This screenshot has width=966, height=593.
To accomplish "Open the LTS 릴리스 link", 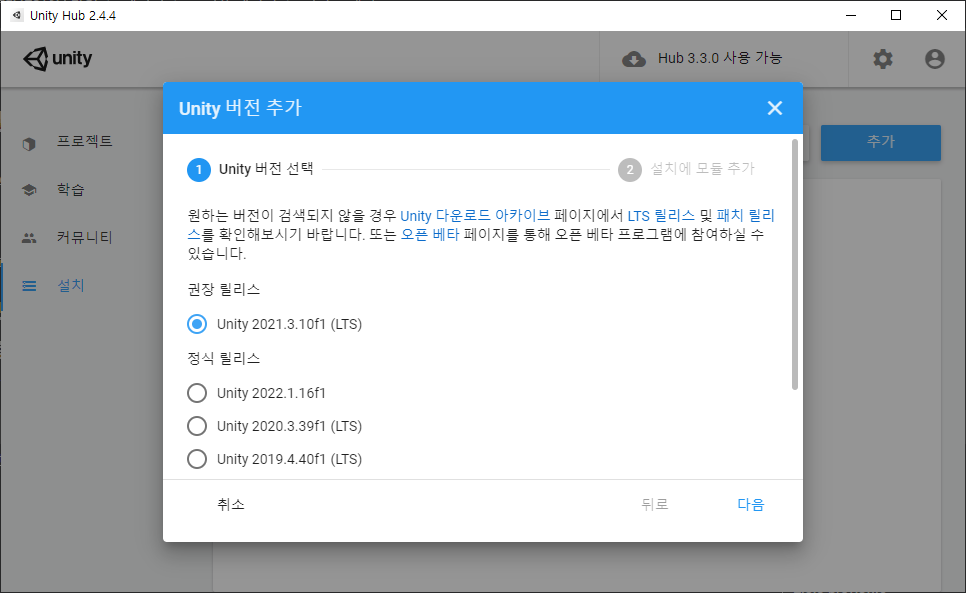I will tap(661, 216).
